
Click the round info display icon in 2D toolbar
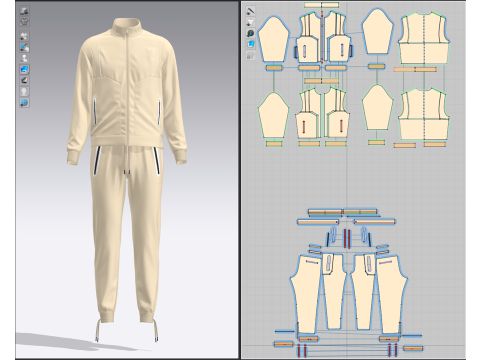coord(250,33)
